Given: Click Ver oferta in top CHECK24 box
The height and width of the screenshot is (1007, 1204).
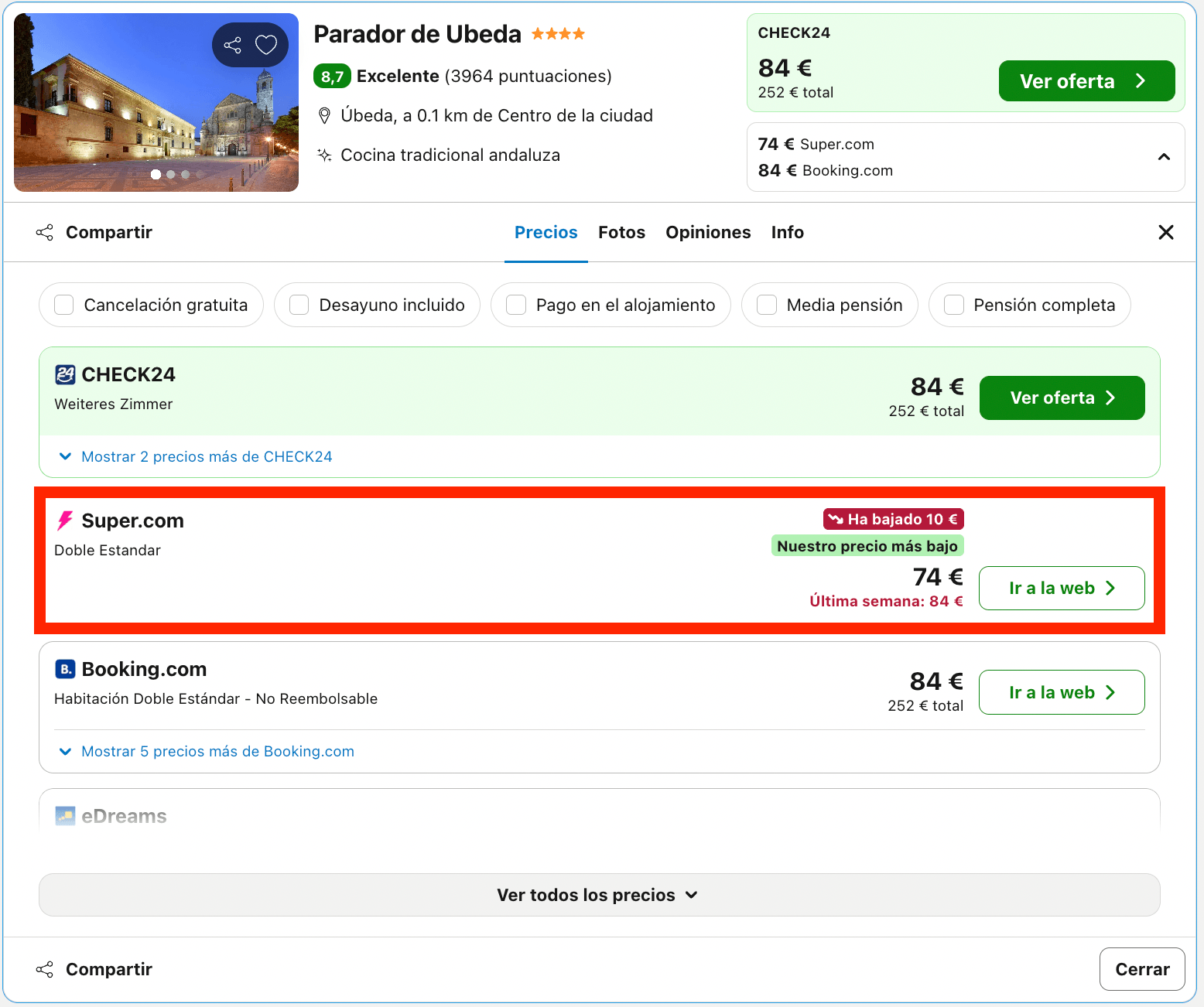Looking at the screenshot, I should tap(1086, 81).
